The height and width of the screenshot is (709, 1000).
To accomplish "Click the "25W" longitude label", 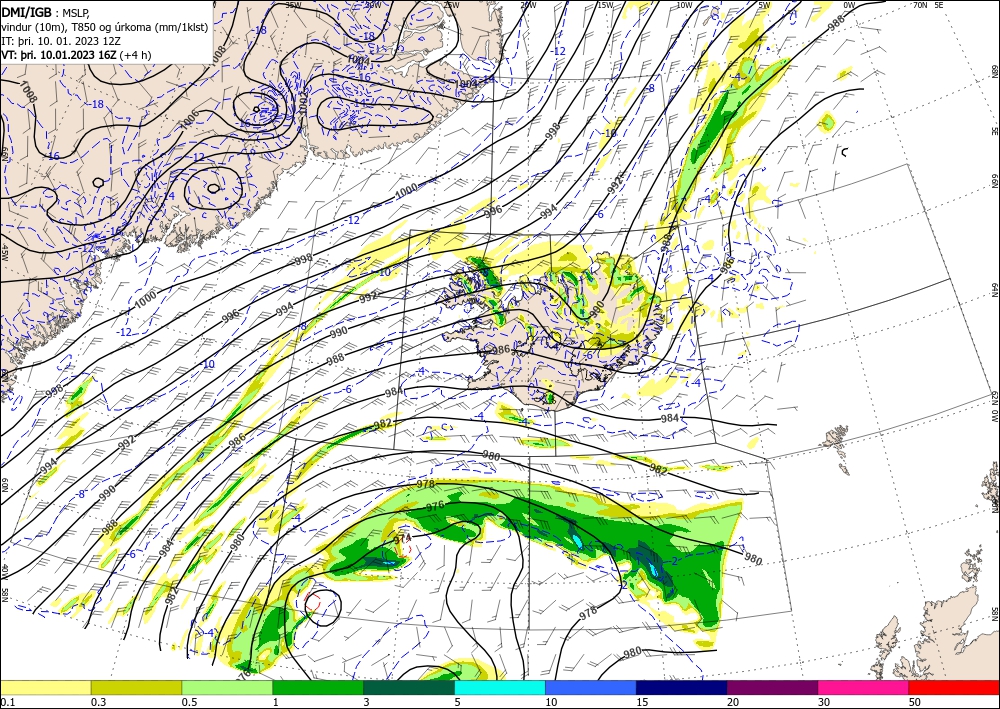I will pos(451,5).
